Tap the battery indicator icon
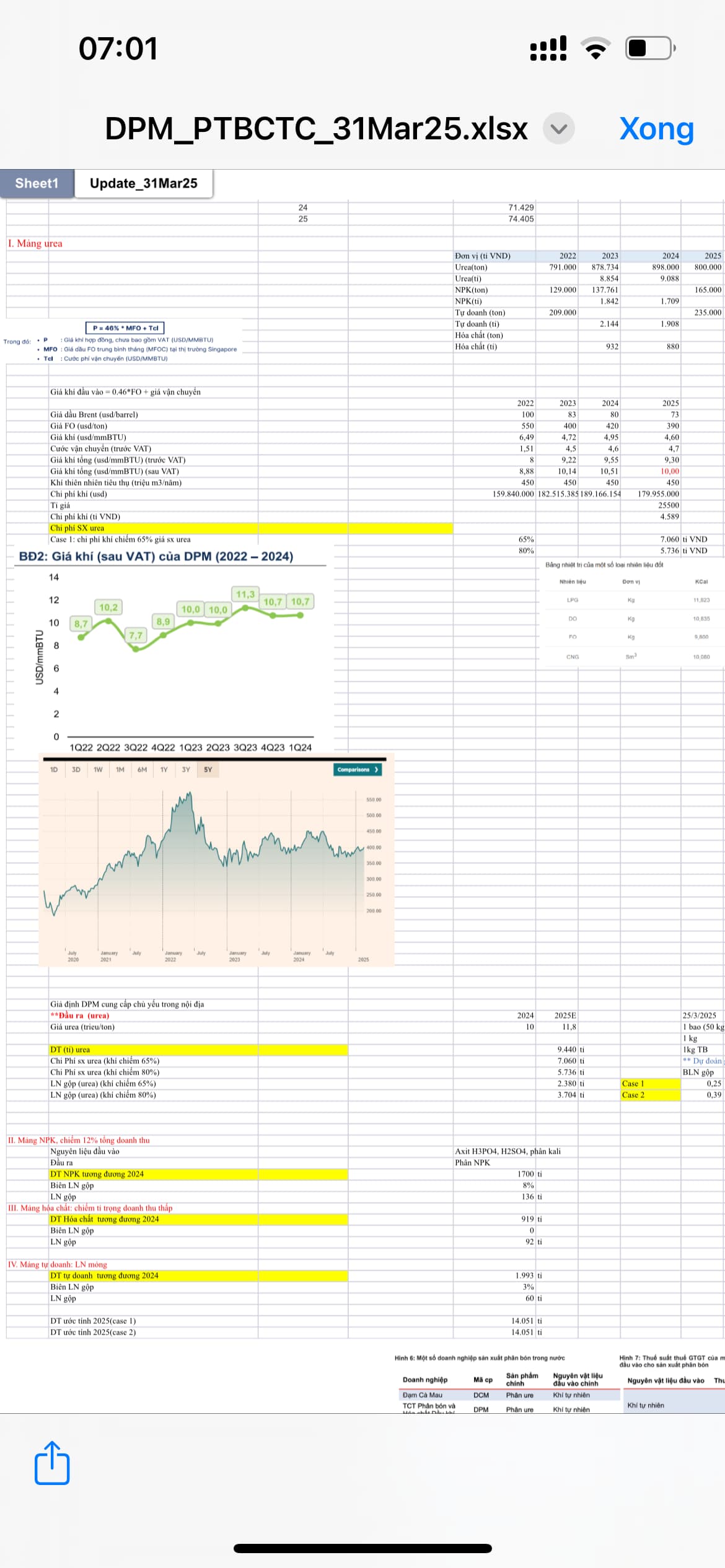The width and height of the screenshot is (725, 1568). click(x=651, y=48)
